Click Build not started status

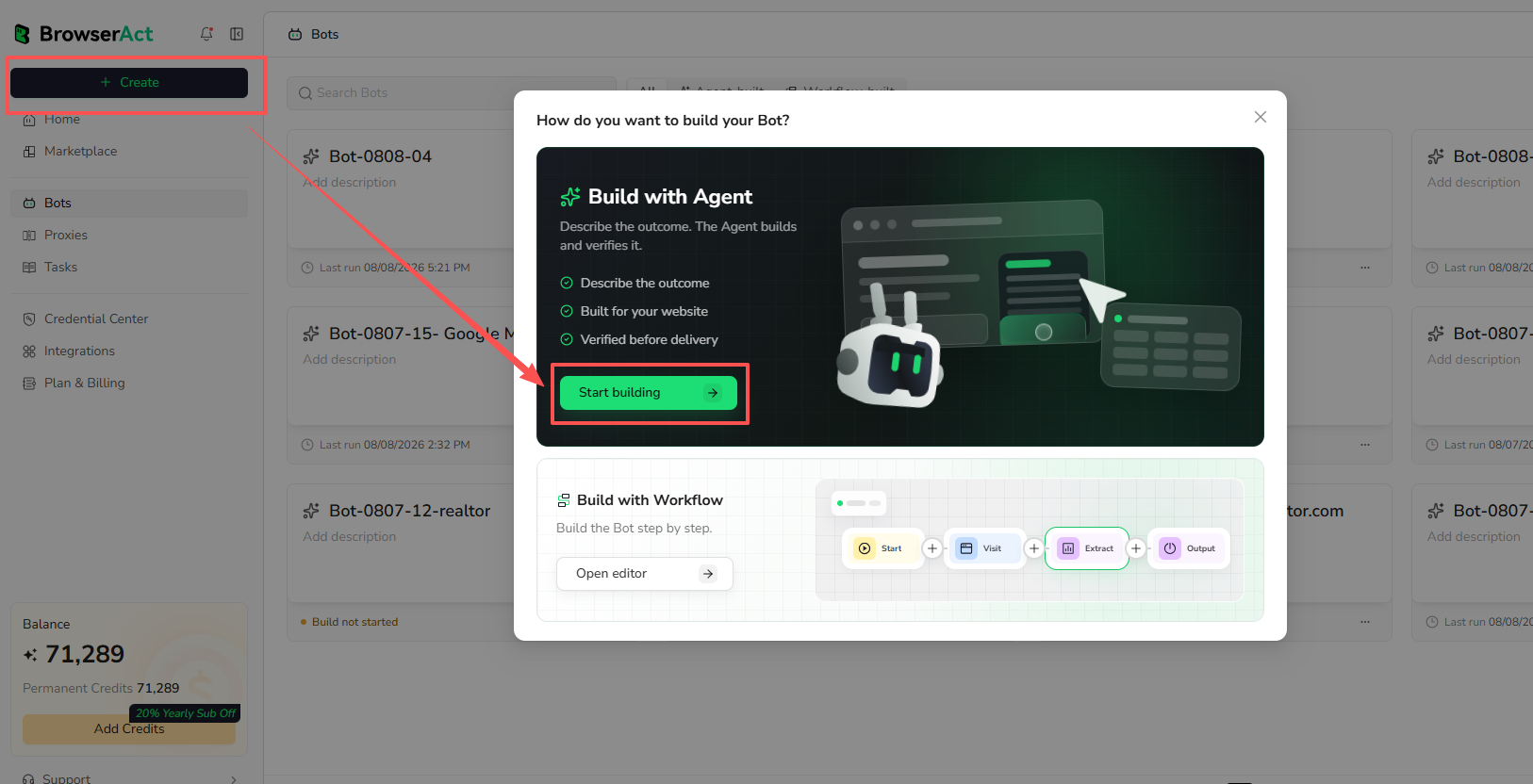click(x=350, y=622)
